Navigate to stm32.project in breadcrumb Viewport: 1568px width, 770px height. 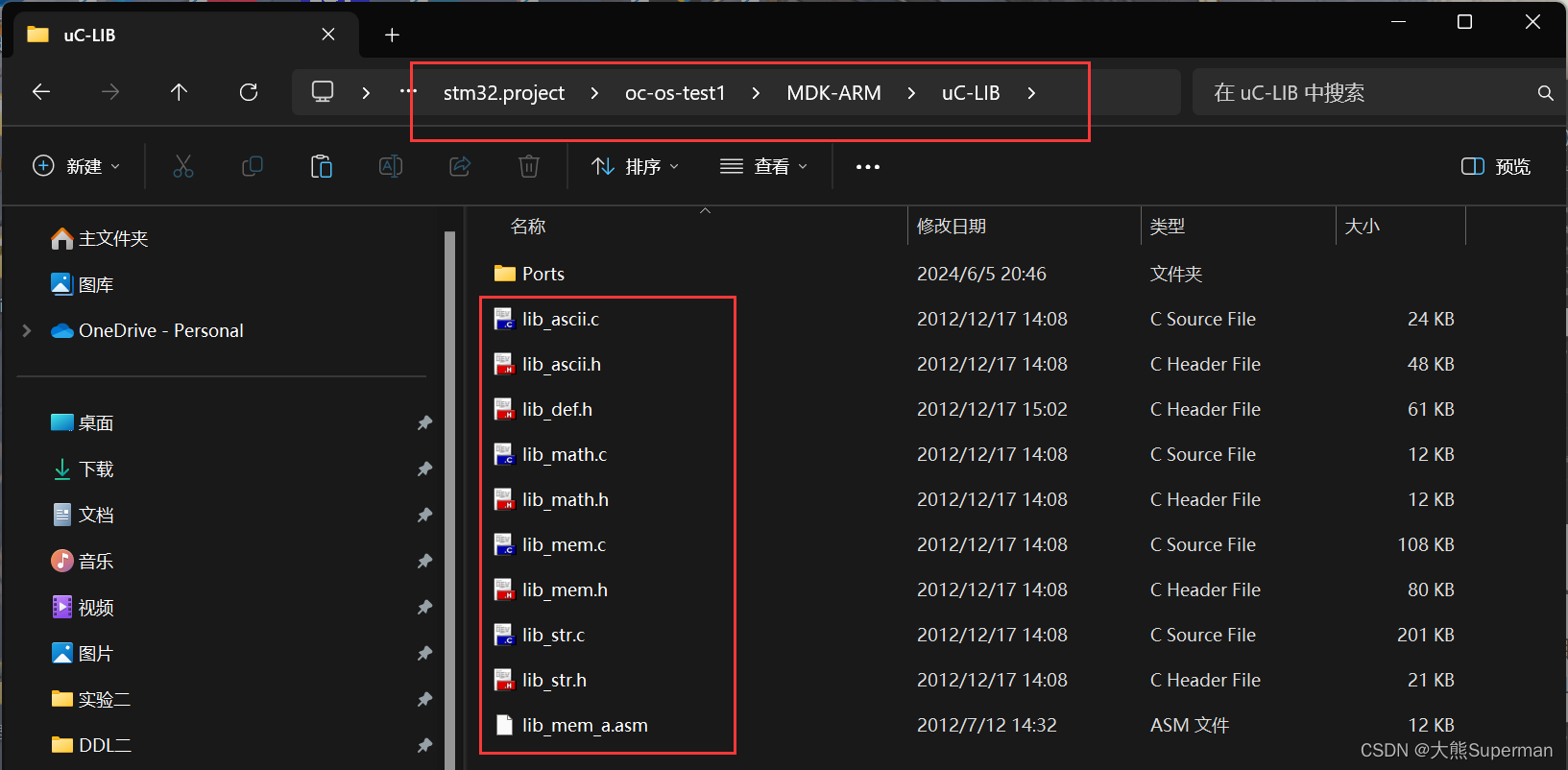tap(504, 93)
